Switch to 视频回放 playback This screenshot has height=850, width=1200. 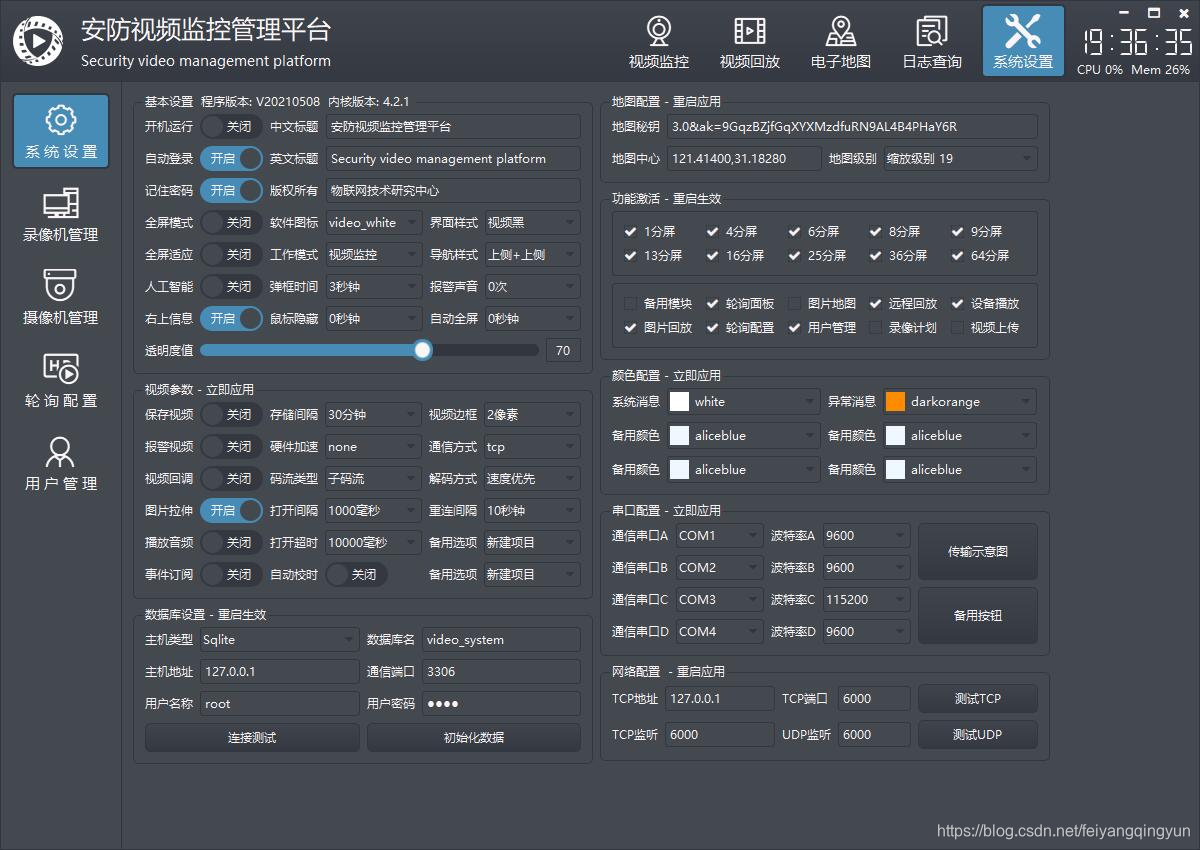pos(749,40)
